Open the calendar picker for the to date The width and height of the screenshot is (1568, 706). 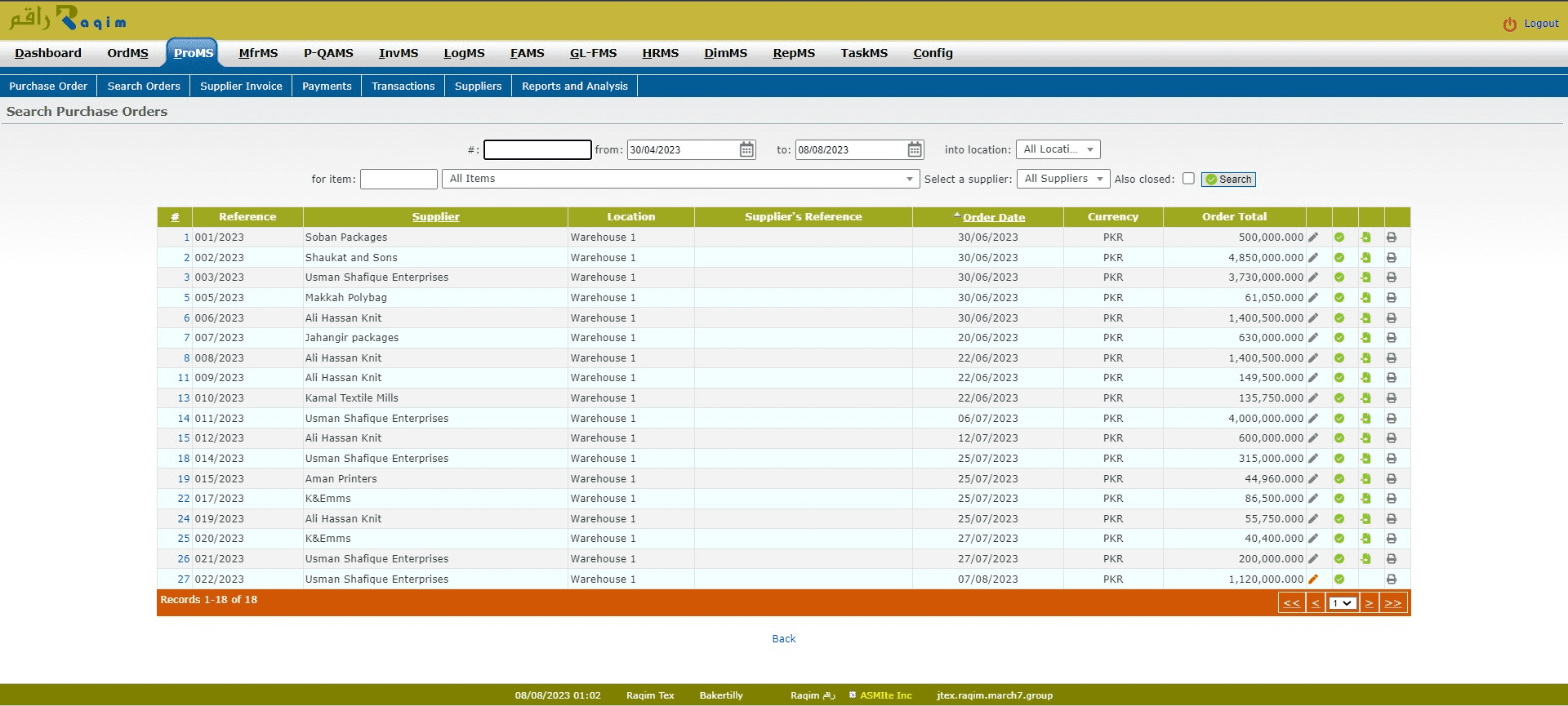pyautogui.click(x=915, y=150)
